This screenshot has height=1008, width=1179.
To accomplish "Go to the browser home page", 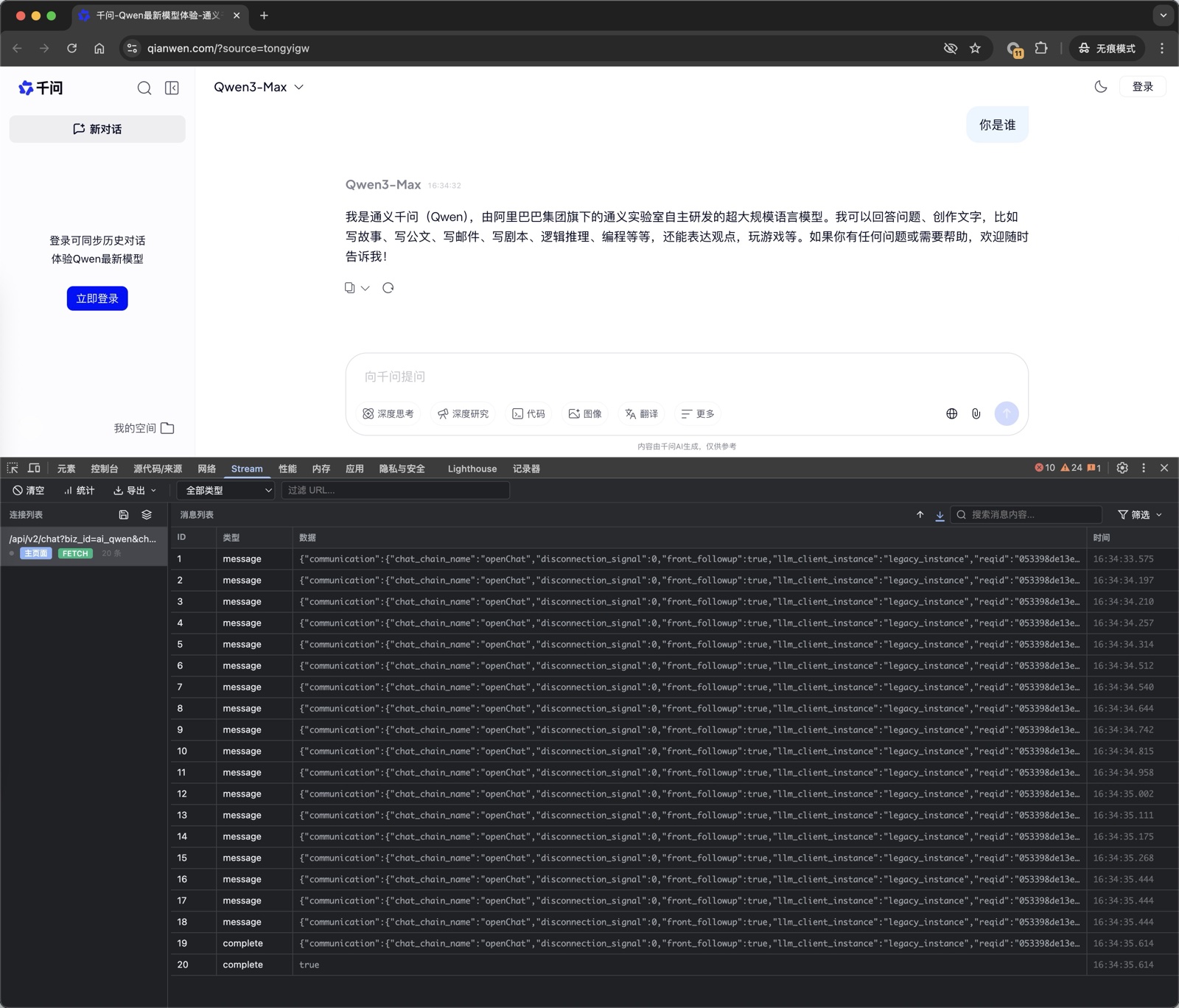I will (99, 49).
